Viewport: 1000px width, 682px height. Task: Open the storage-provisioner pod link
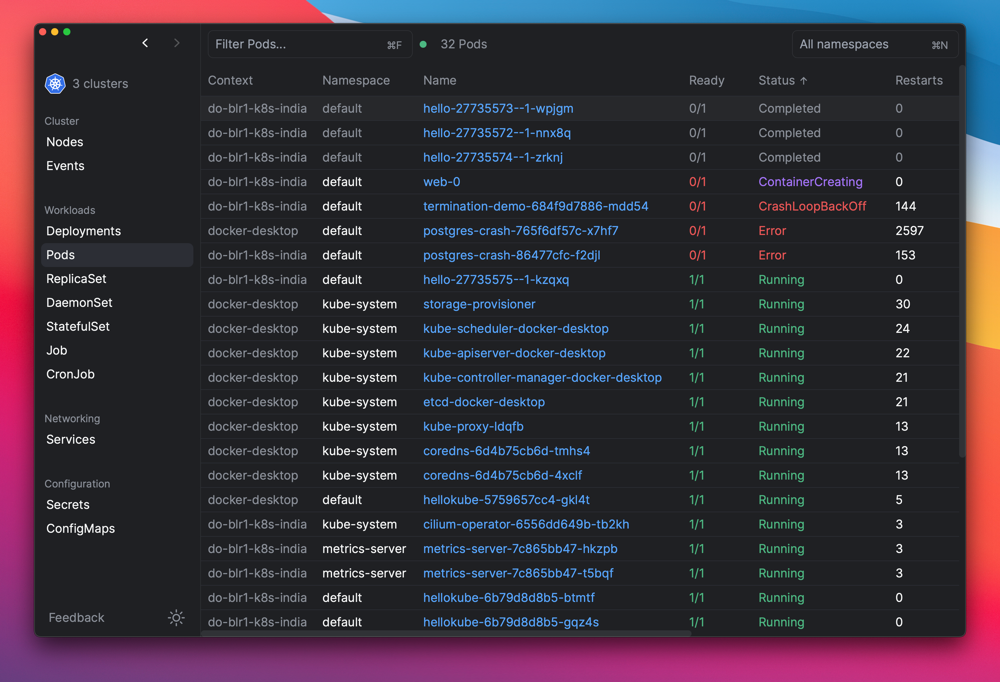click(x=479, y=304)
